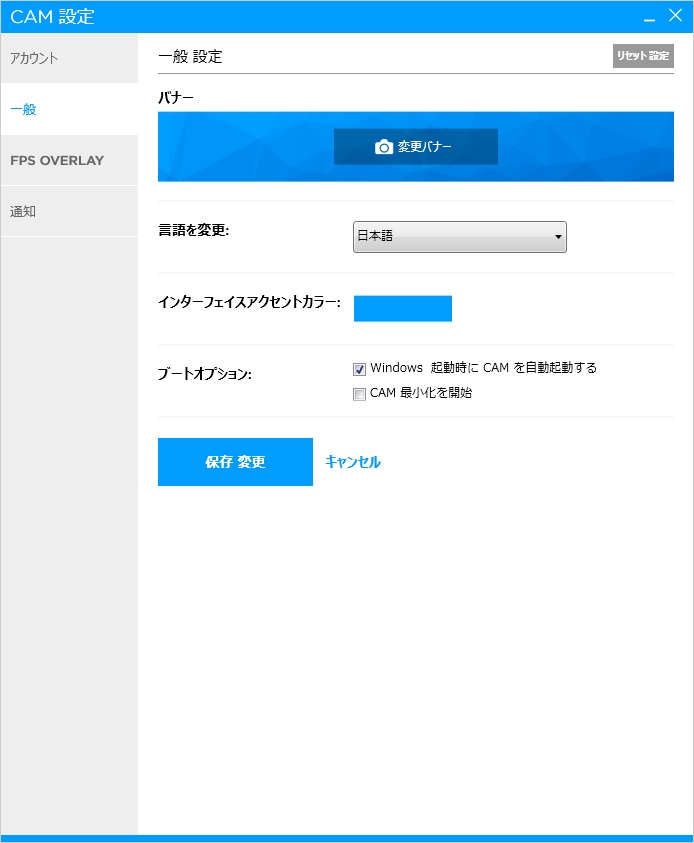This screenshot has width=694, height=843.
Task: Click the 変更バナー button
Action: (x=416, y=146)
